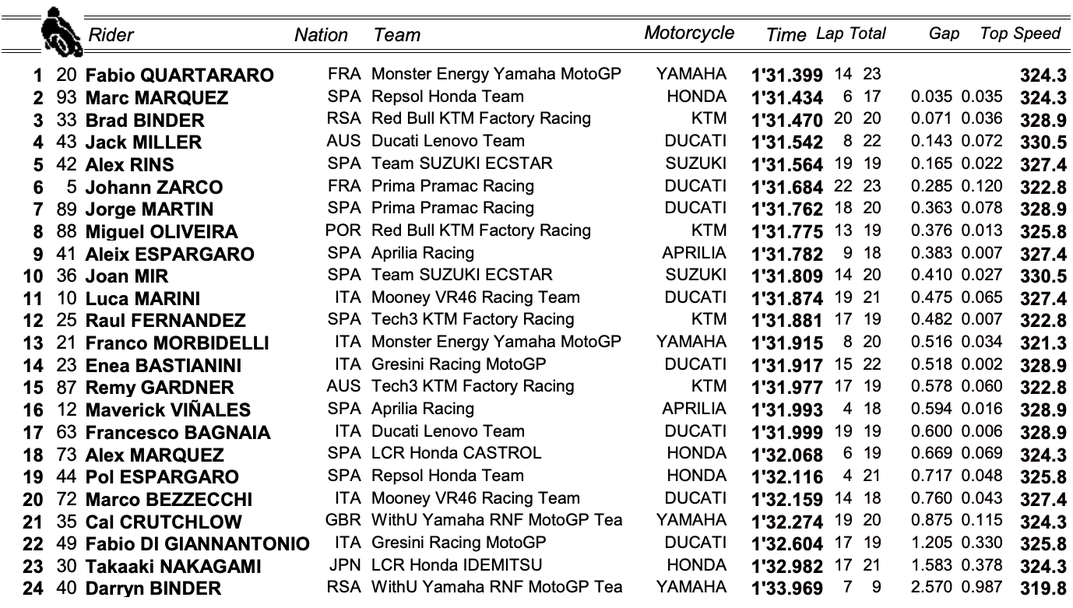Click Darryn BINDER in last row

tap(153, 588)
